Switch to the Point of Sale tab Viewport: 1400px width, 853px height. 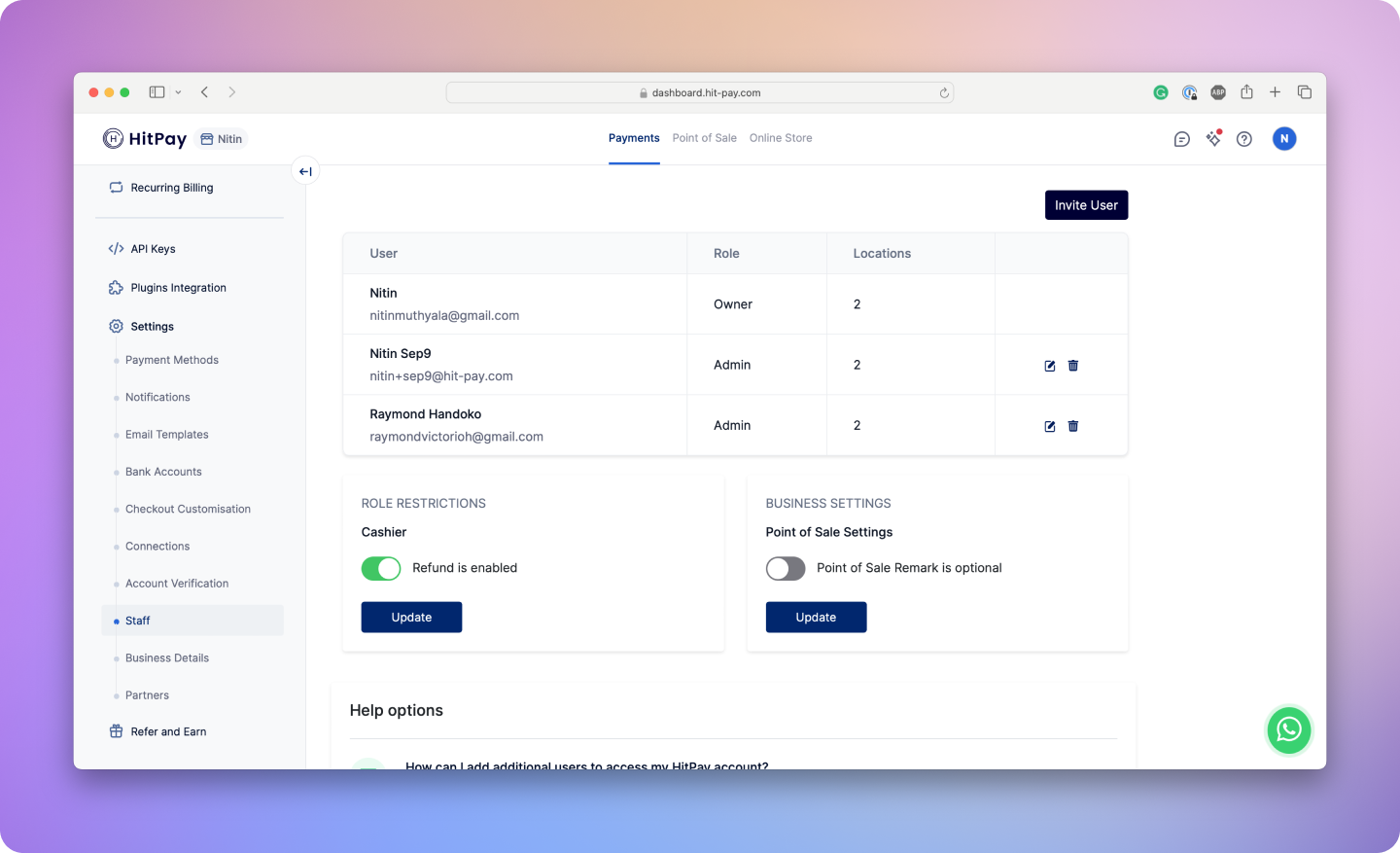pos(705,138)
